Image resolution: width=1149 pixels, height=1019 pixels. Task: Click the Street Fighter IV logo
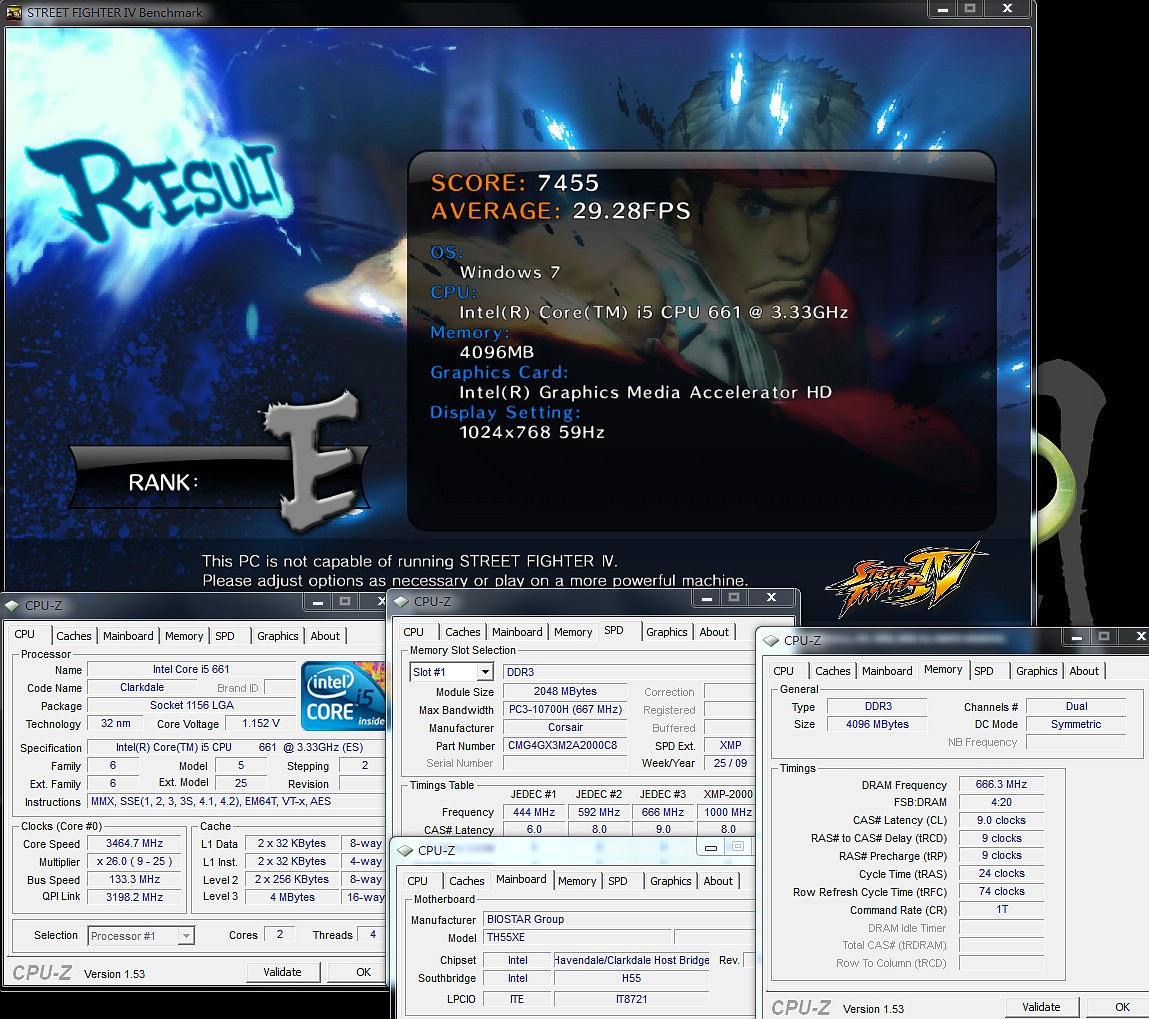click(x=906, y=582)
